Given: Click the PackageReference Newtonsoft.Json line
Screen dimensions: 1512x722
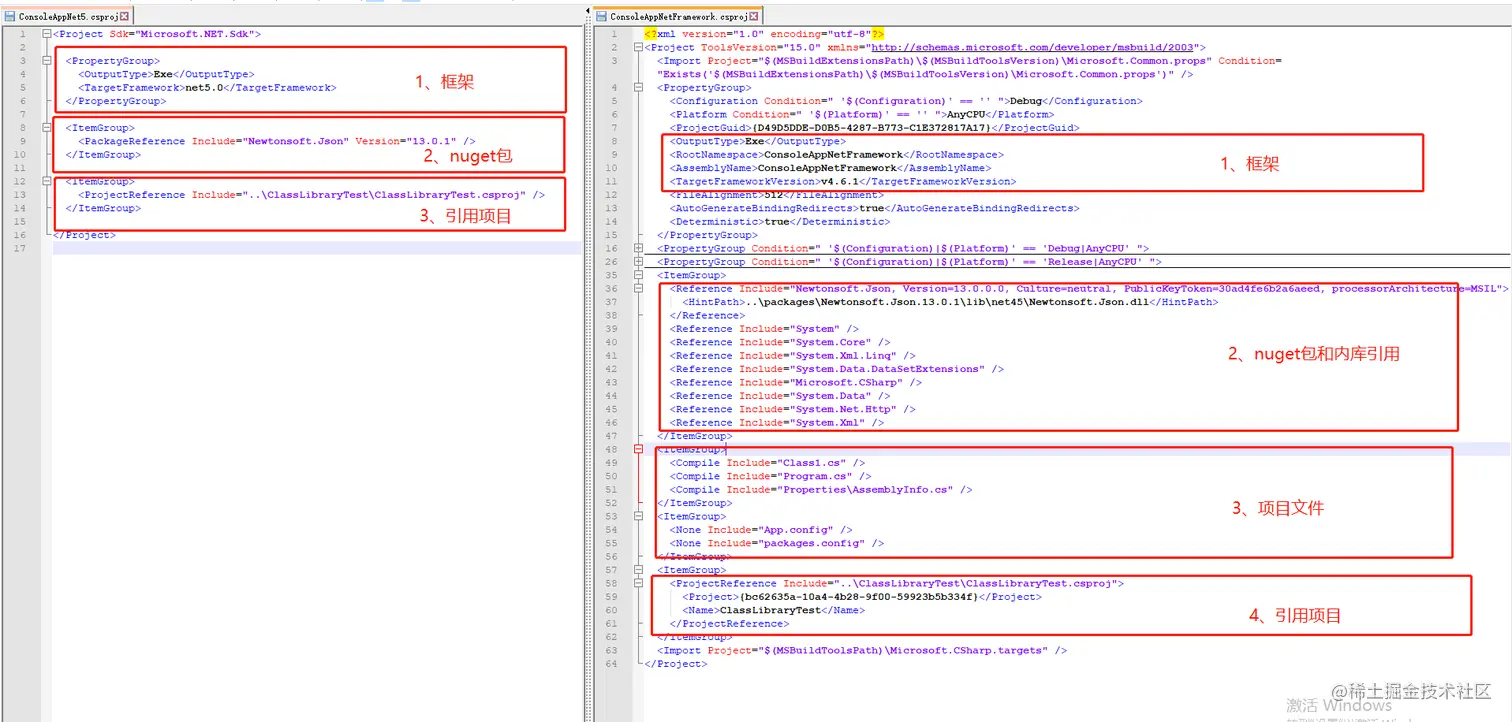Looking at the screenshot, I should pyautogui.click(x=277, y=141).
